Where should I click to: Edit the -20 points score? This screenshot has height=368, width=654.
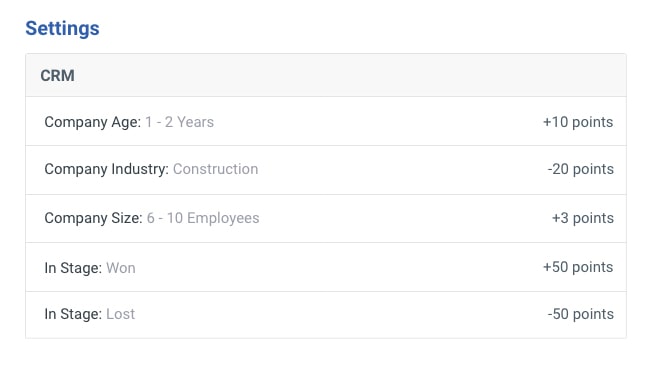[581, 169]
